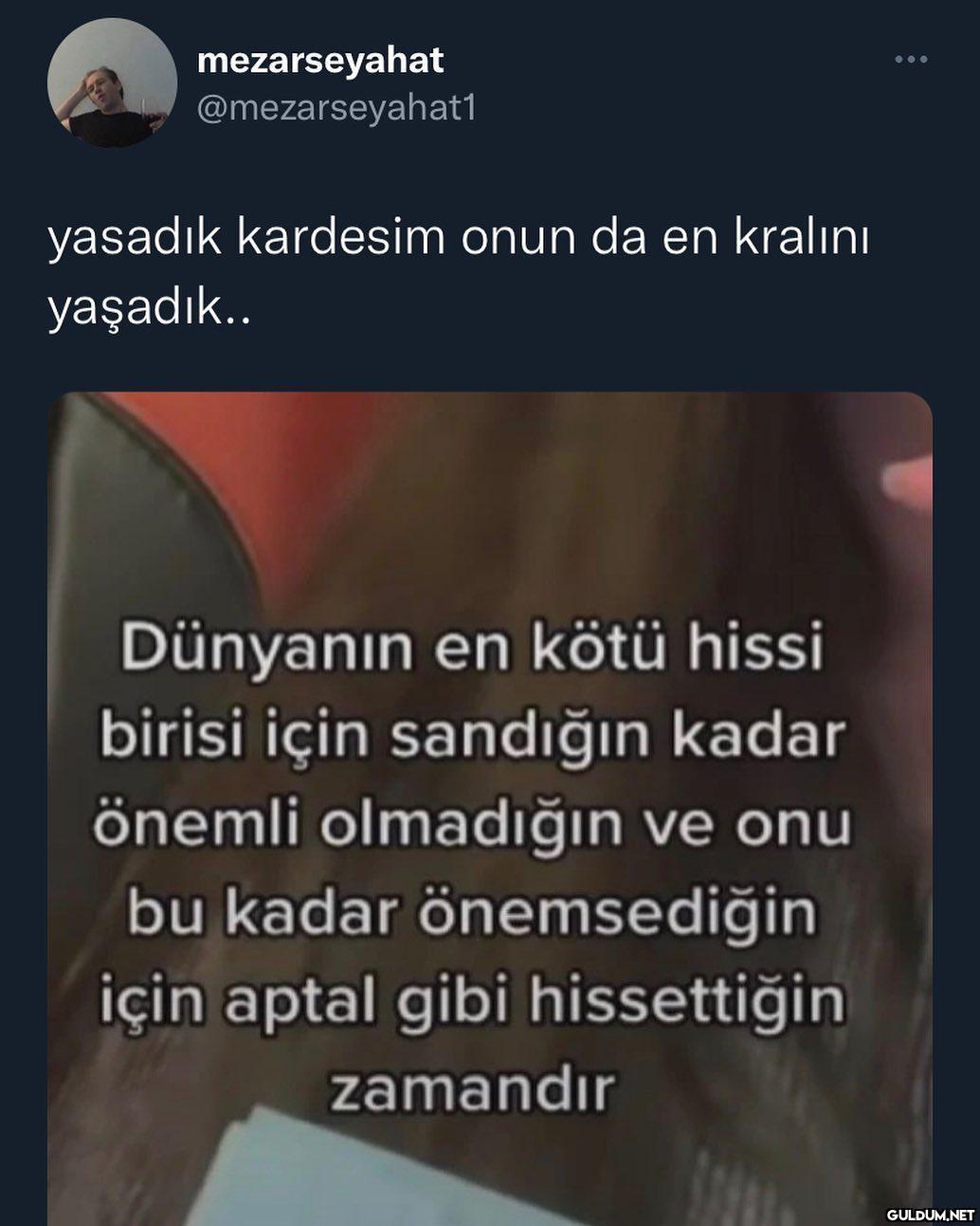Click the 'bu kadar önemsediğin' caption line
The image size is (980, 1226).
[471, 912]
